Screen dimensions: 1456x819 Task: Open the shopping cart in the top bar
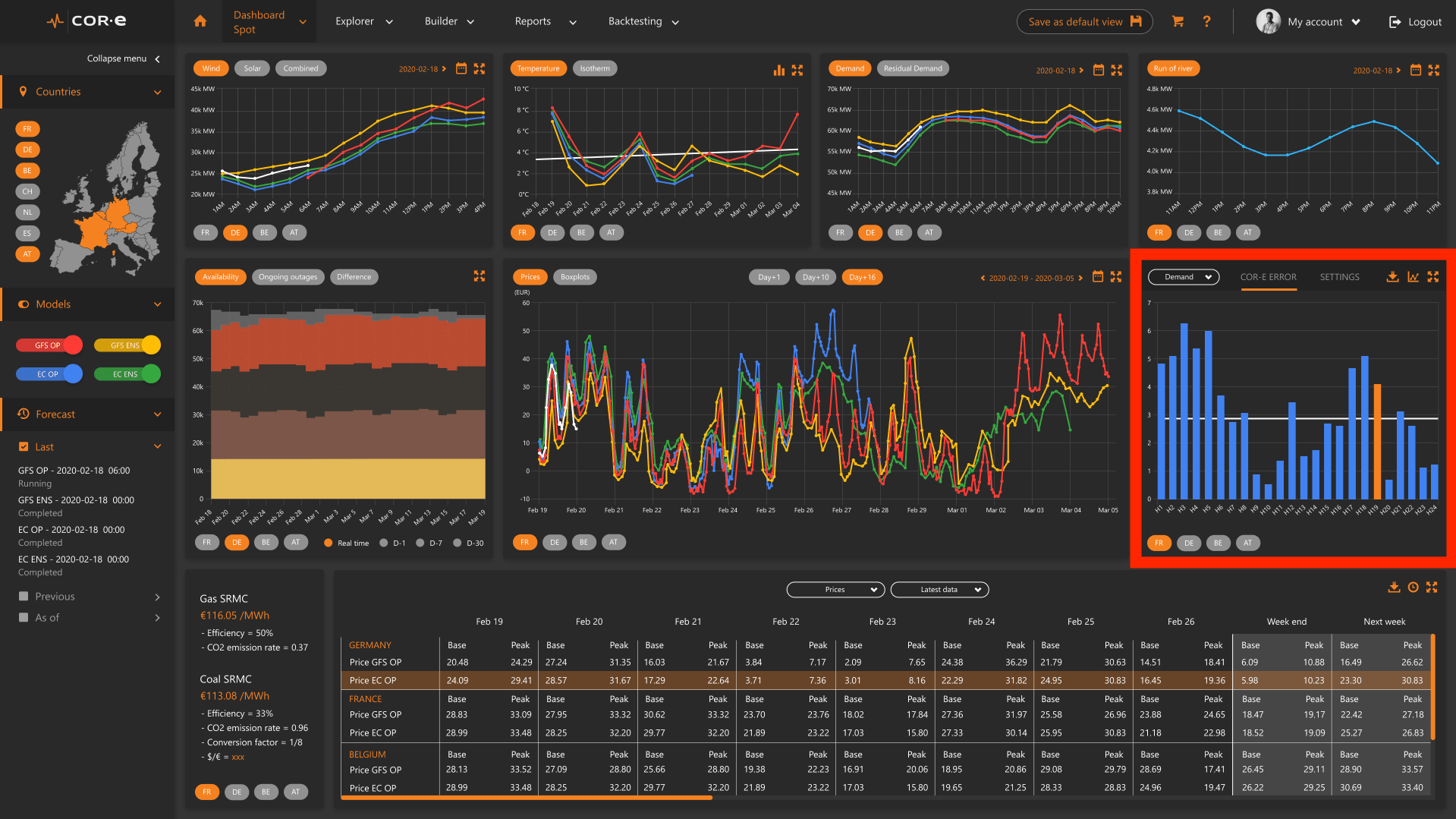1178,21
